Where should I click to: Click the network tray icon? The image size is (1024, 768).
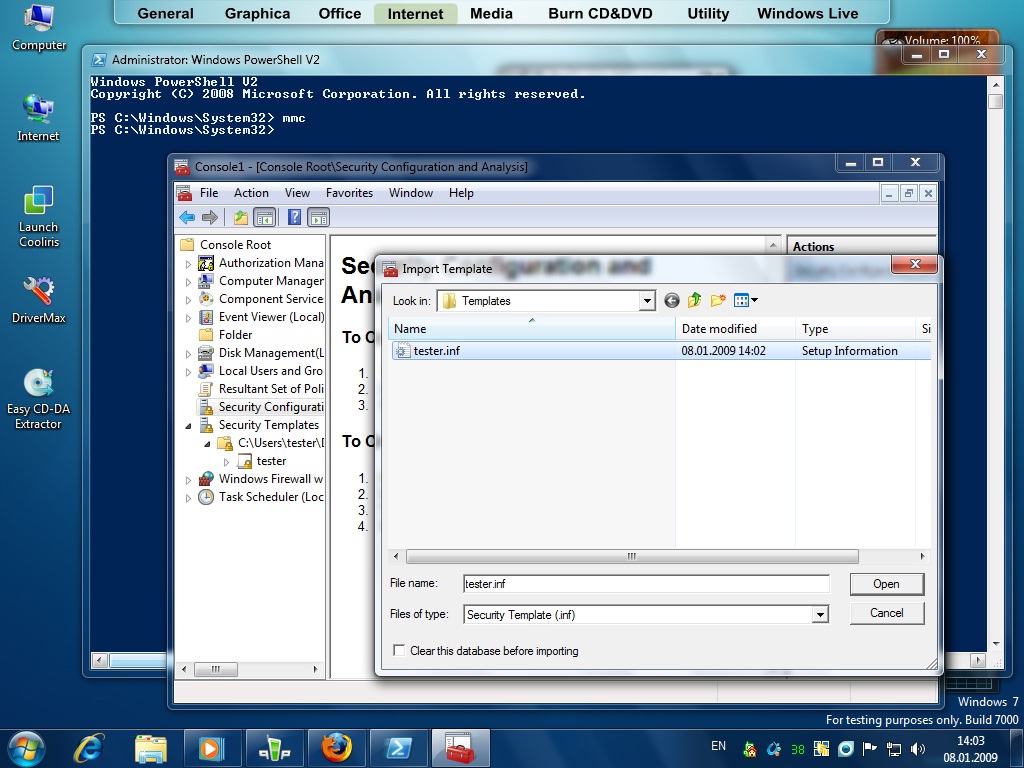click(x=893, y=749)
